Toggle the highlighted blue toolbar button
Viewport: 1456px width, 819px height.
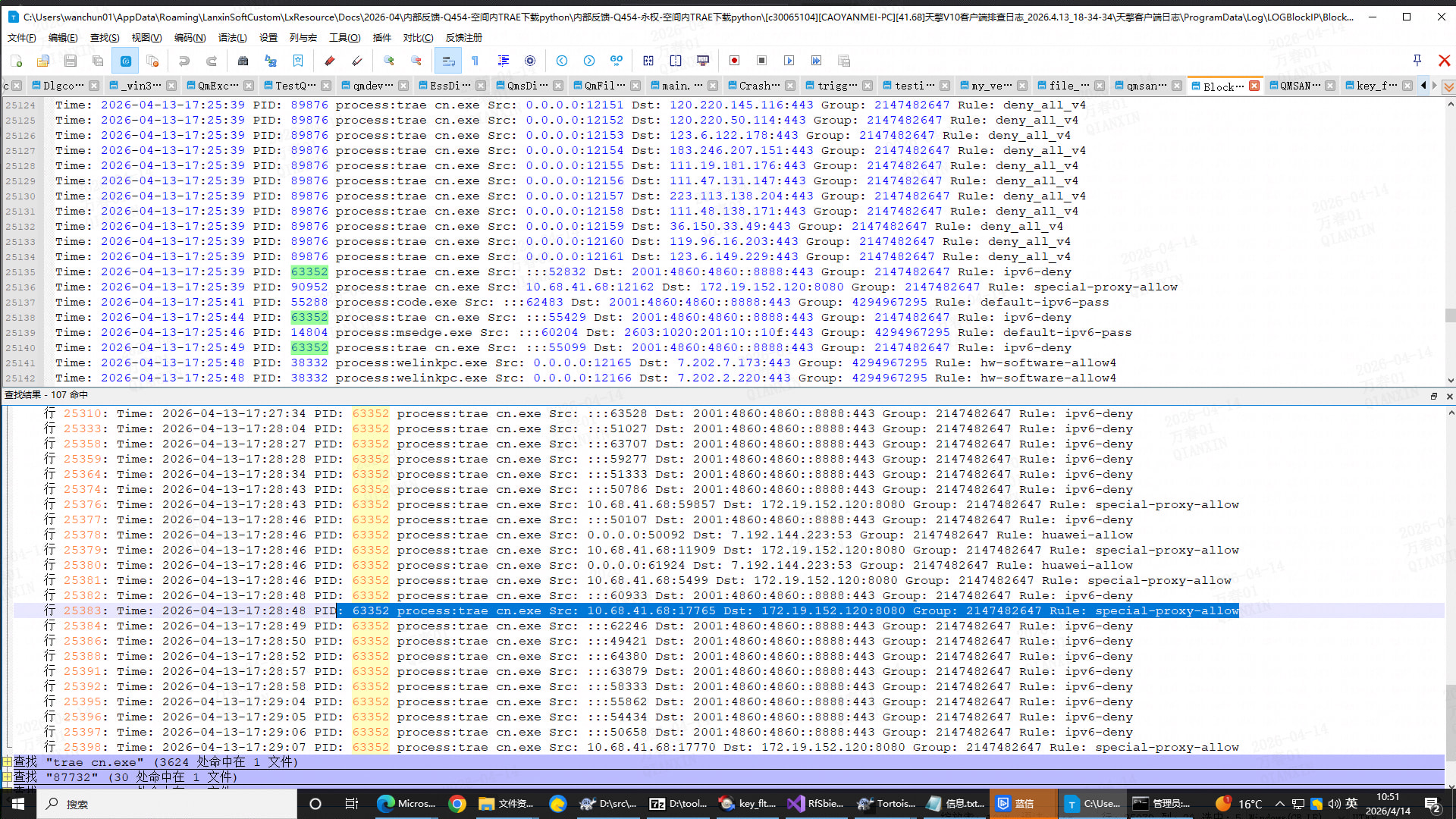point(125,61)
